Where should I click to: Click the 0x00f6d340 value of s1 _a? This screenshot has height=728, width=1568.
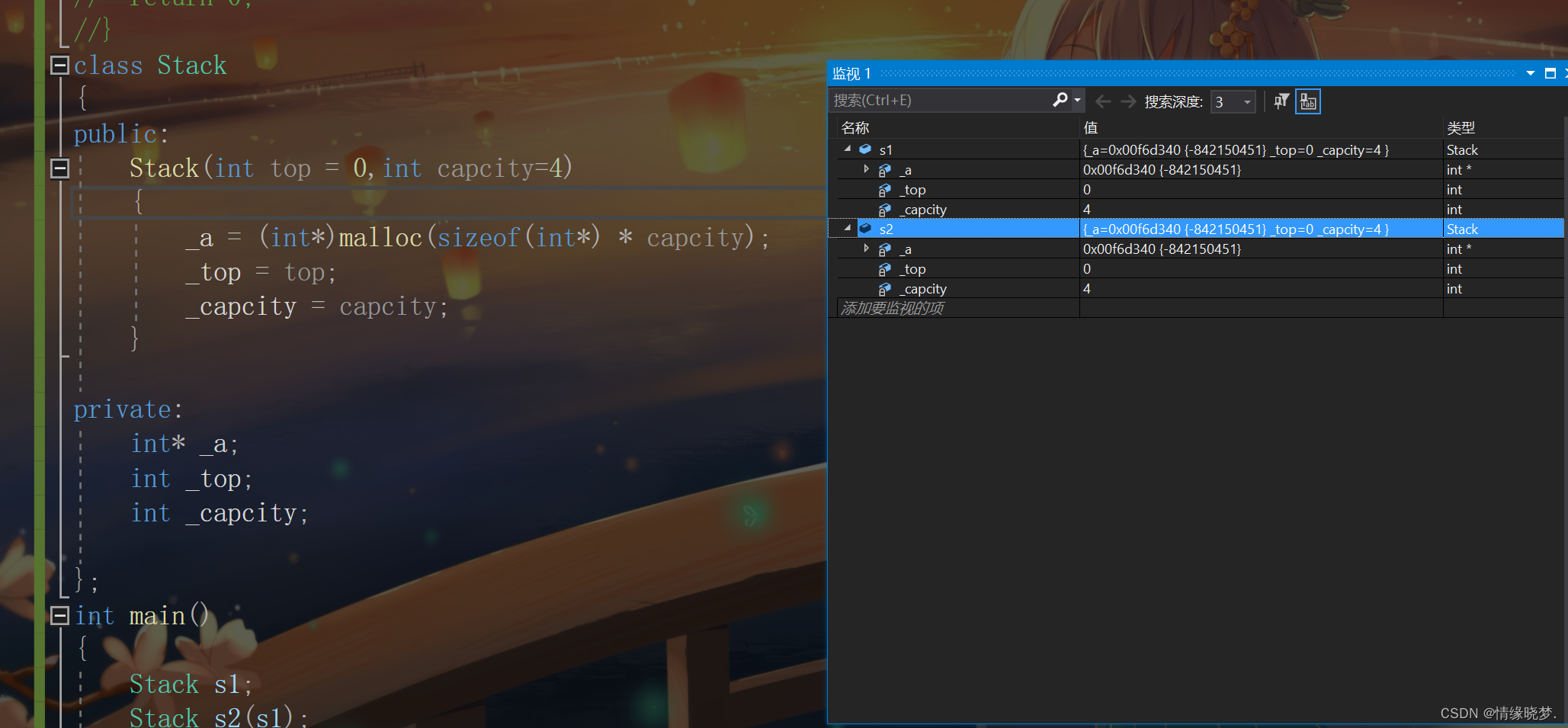1162,170
